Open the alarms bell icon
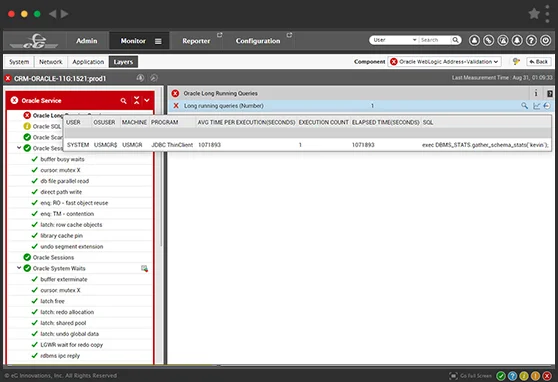Screen dimensions: 558x382 click(x=517, y=40)
